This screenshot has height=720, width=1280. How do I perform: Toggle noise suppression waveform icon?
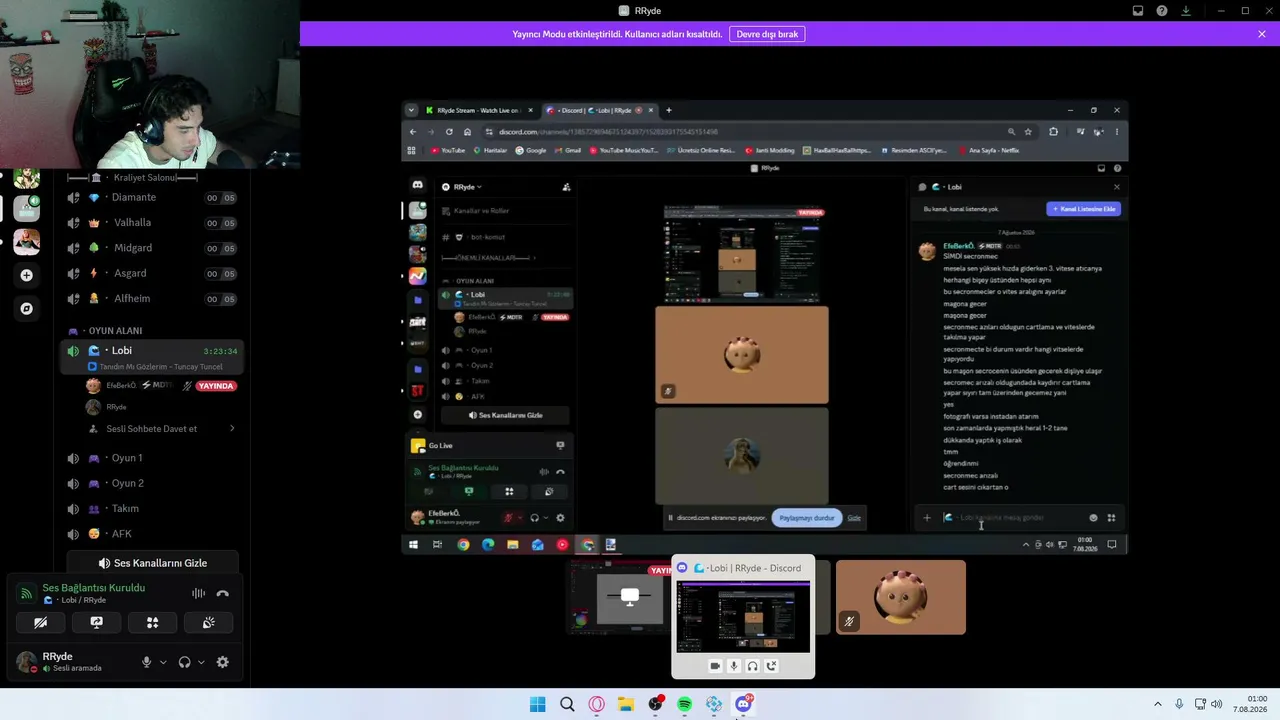[x=198, y=593]
